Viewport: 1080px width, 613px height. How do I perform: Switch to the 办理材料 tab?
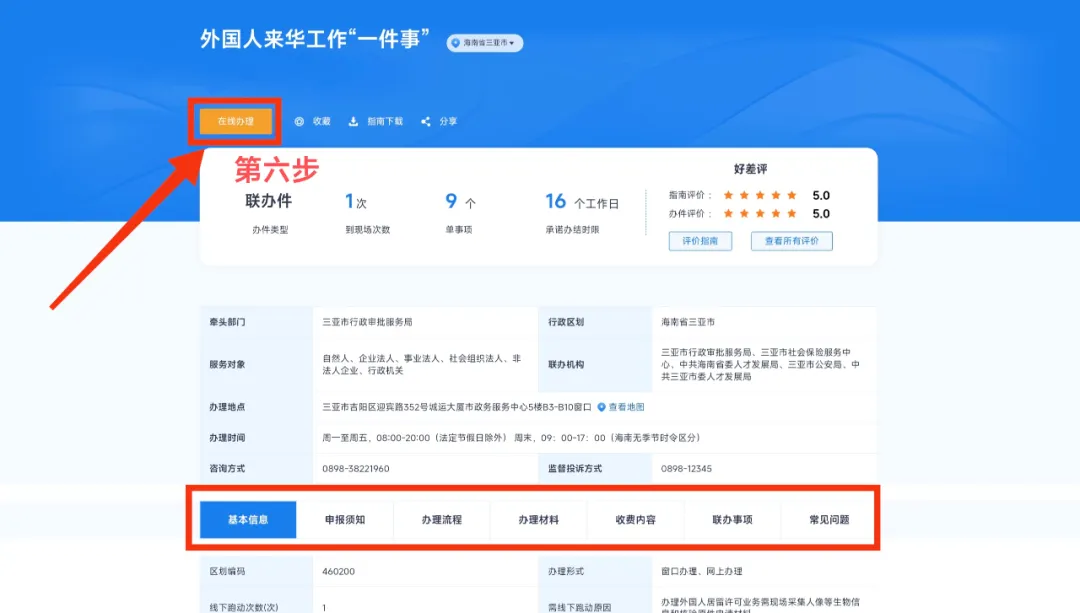[538, 520]
